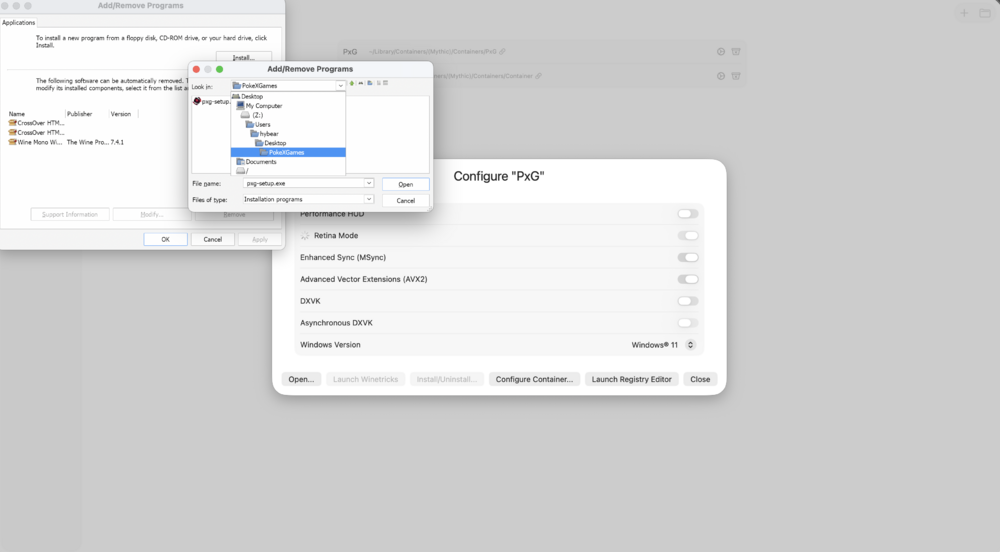Collapse the Look in dropdown arrow
This screenshot has height=552, width=1000.
point(341,85)
